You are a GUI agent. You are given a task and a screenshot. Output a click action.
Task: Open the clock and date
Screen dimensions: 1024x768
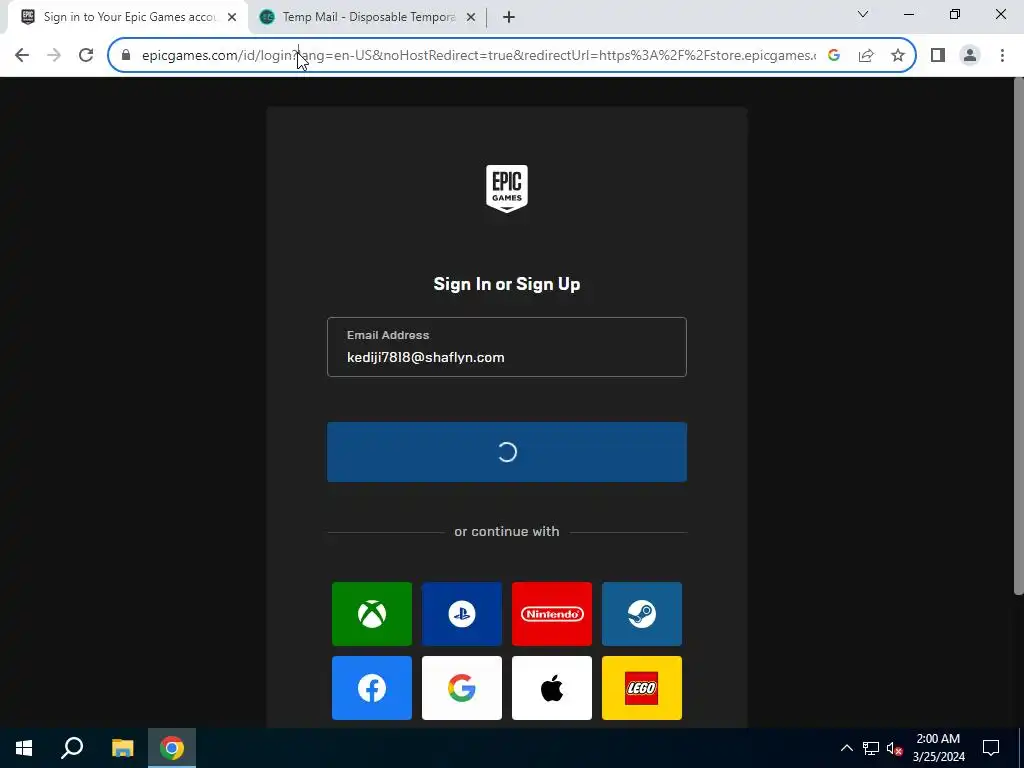point(938,748)
